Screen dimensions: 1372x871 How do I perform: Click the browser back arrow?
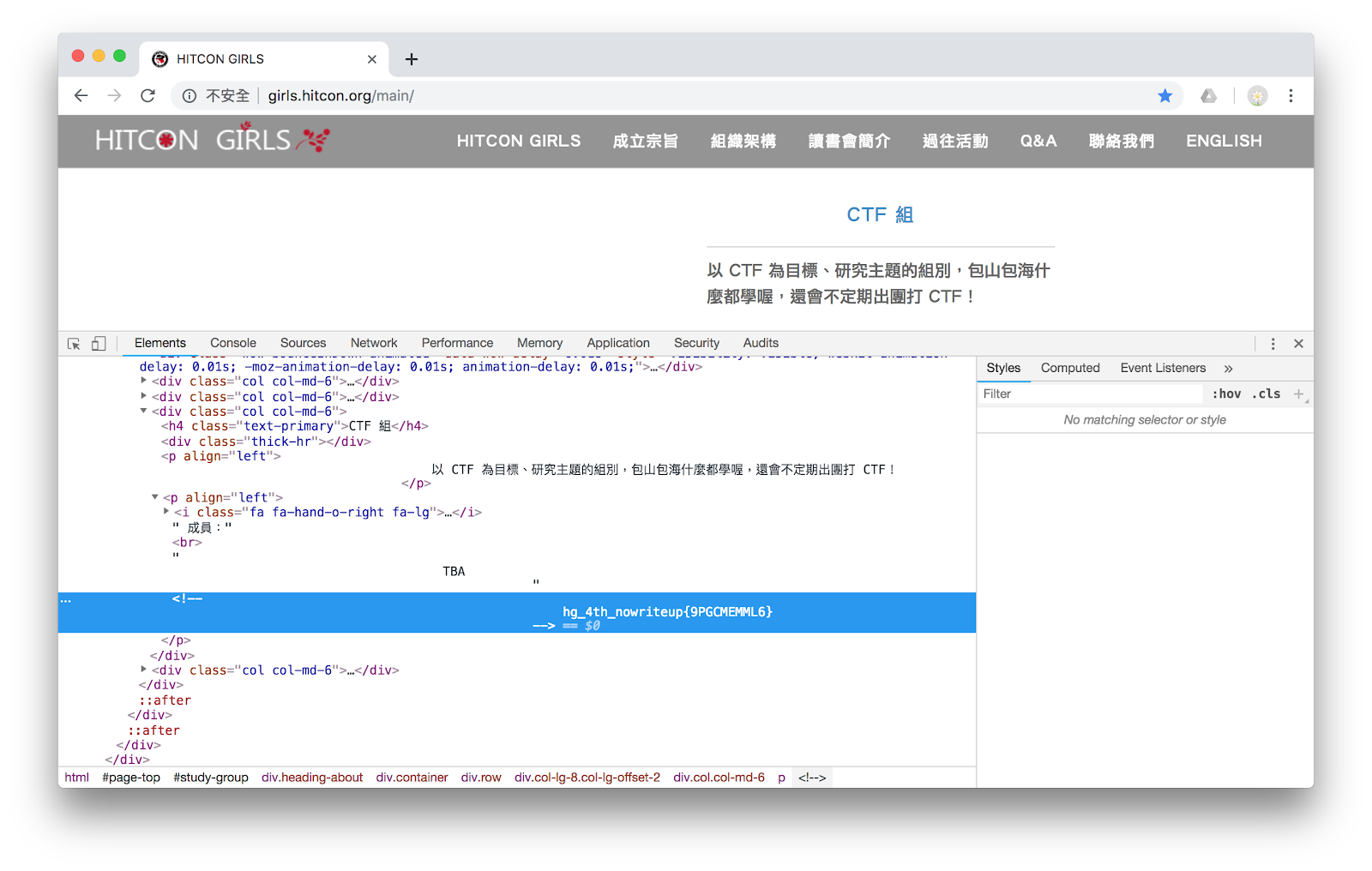coord(81,96)
